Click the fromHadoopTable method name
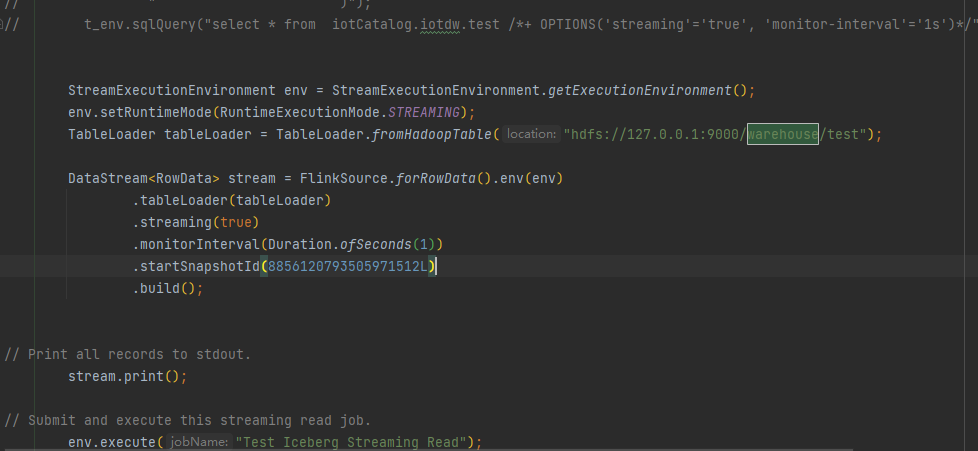Viewport: 978px width, 451px height. point(432,134)
